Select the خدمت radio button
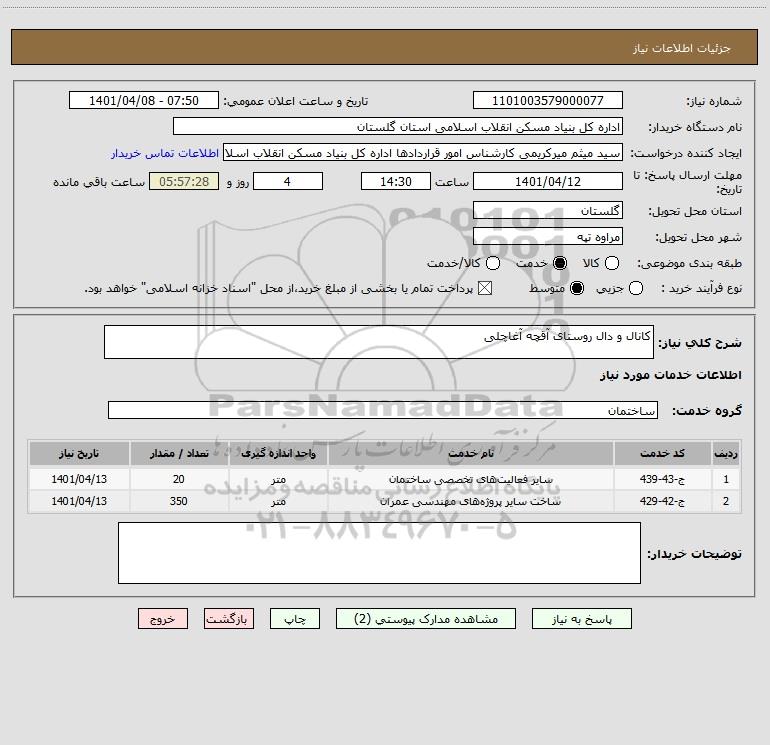770x745 pixels. click(559, 263)
